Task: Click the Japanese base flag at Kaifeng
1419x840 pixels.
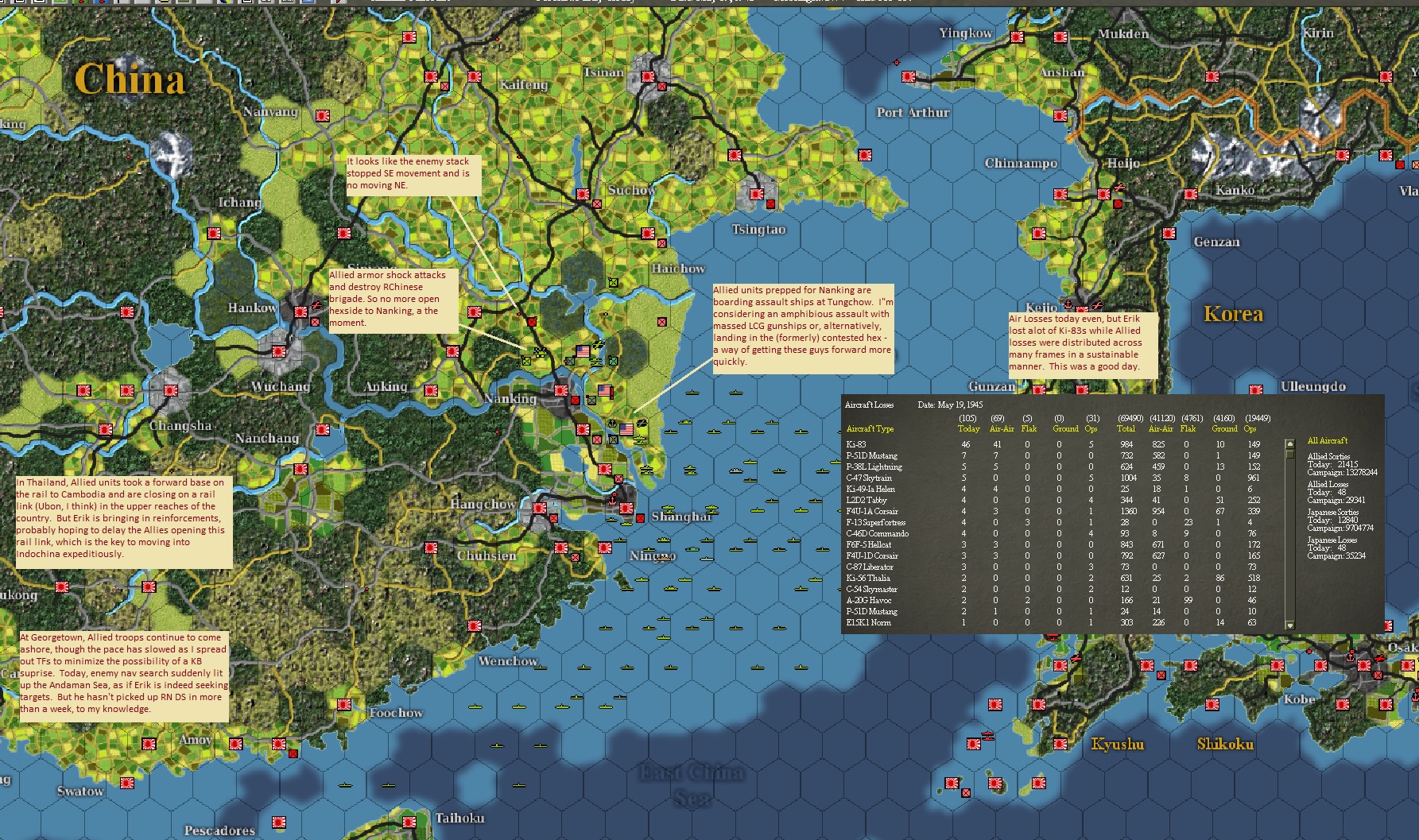Action: tap(475, 77)
